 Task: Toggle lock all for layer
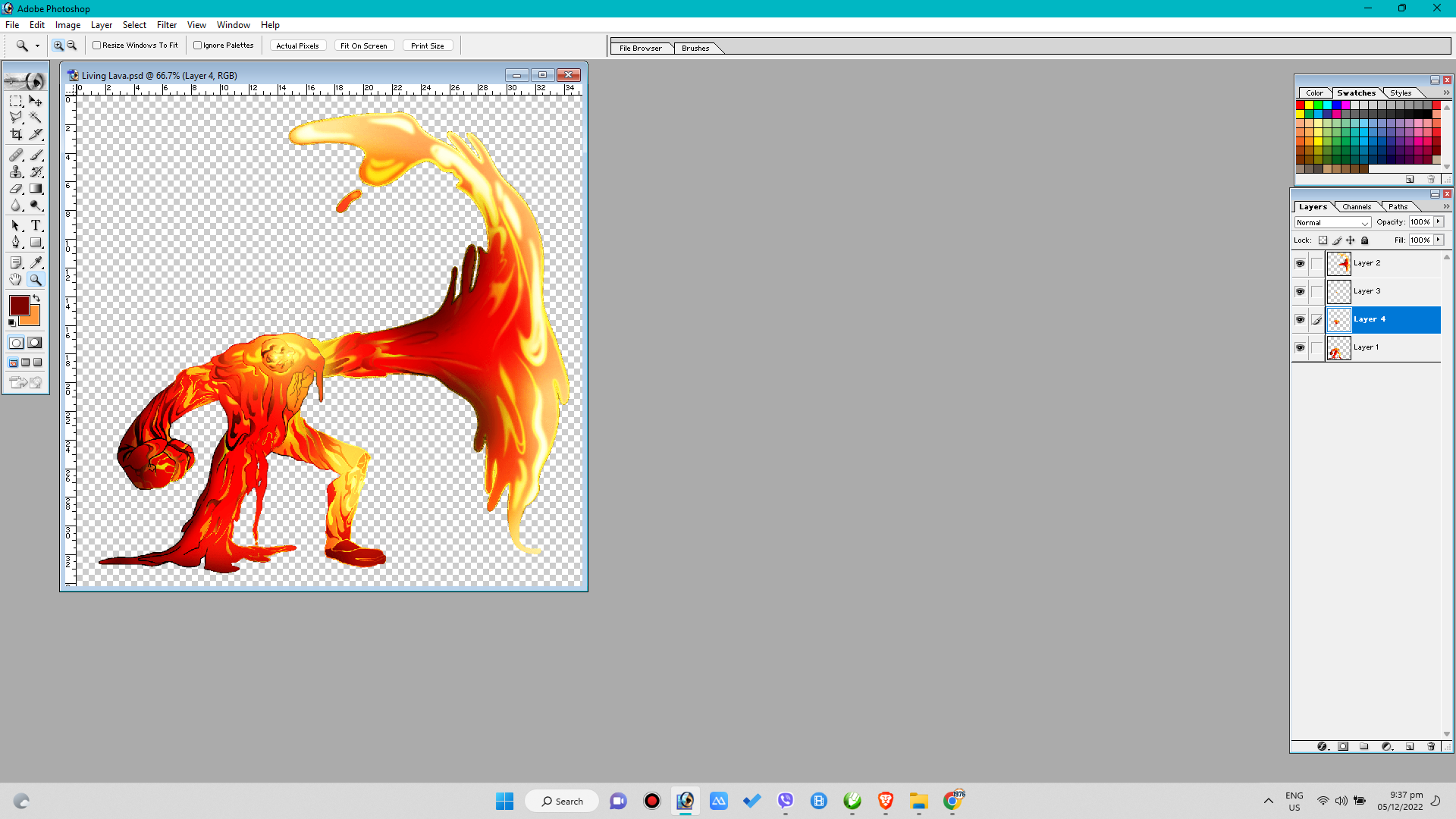[1365, 240]
